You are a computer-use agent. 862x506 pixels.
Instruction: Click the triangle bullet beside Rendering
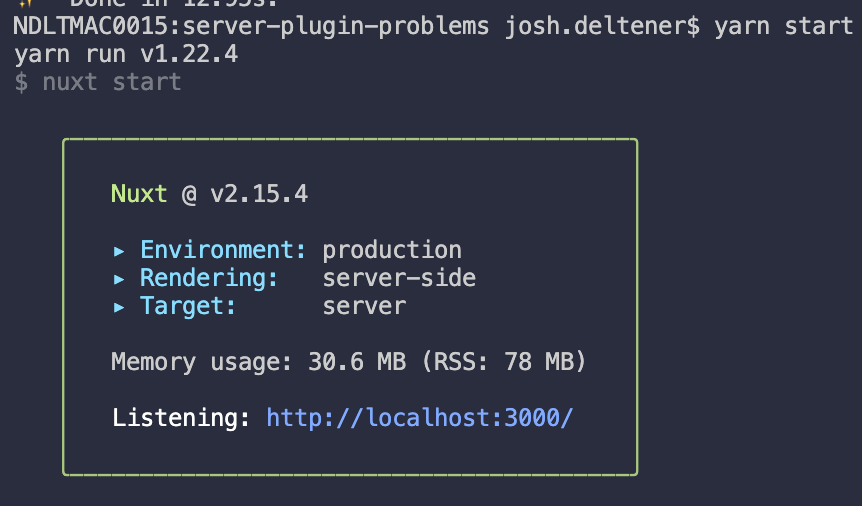120,278
